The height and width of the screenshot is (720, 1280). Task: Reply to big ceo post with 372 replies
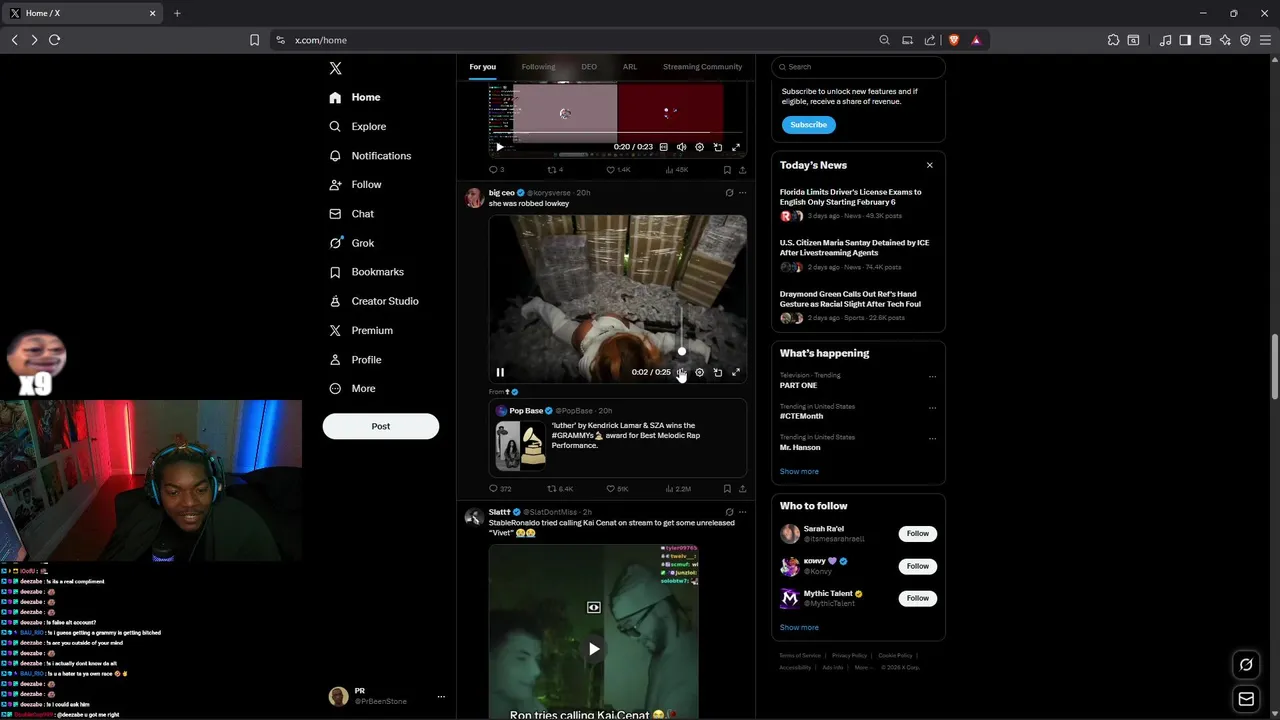[x=500, y=489]
